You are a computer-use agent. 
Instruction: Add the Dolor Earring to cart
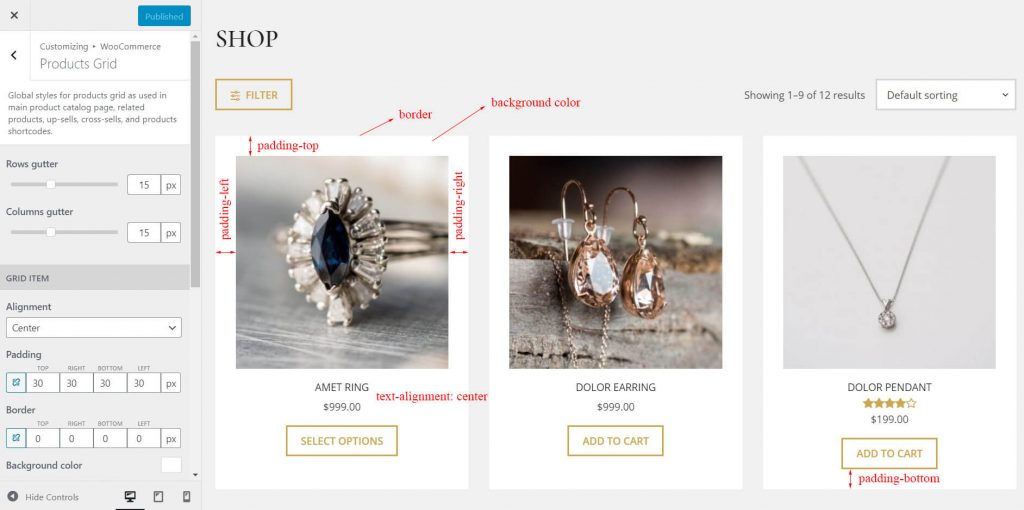click(615, 441)
